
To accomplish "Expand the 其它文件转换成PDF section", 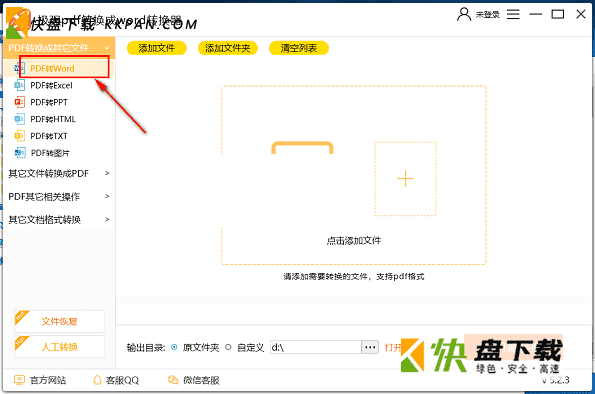I will [59, 173].
